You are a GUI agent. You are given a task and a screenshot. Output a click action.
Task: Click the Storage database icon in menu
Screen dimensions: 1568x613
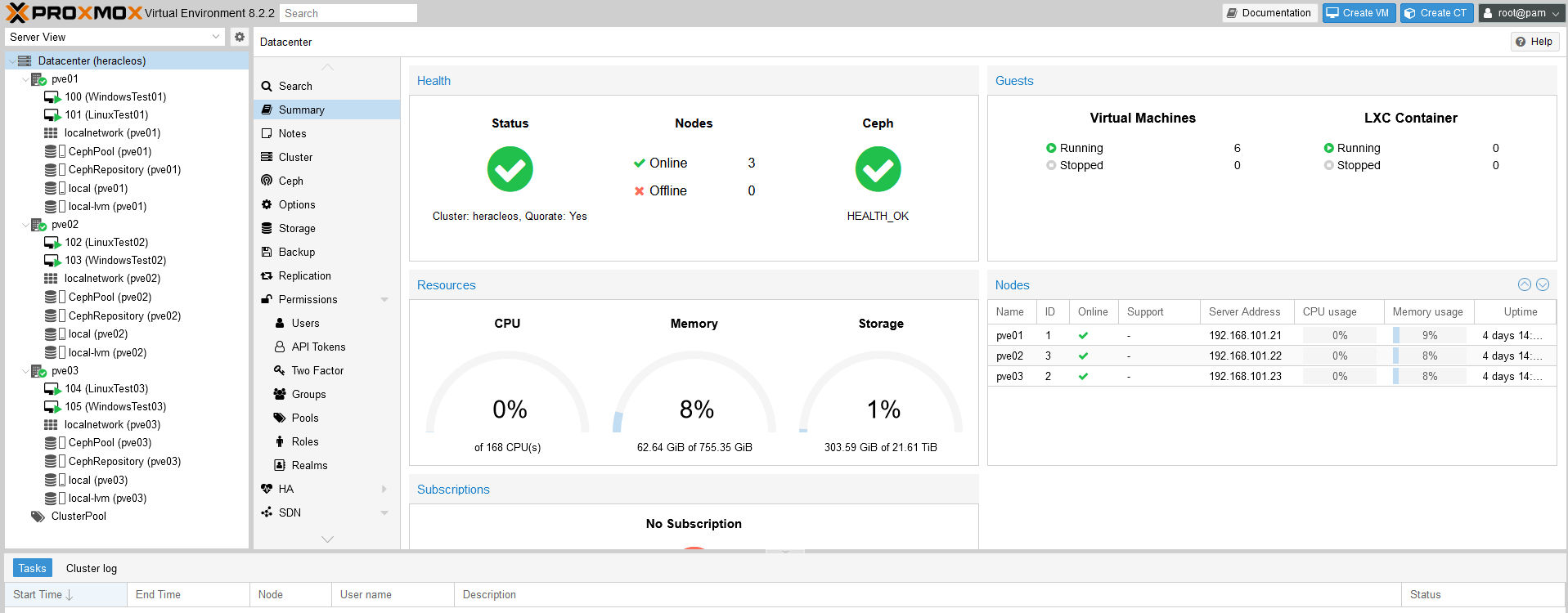[x=267, y=228]
